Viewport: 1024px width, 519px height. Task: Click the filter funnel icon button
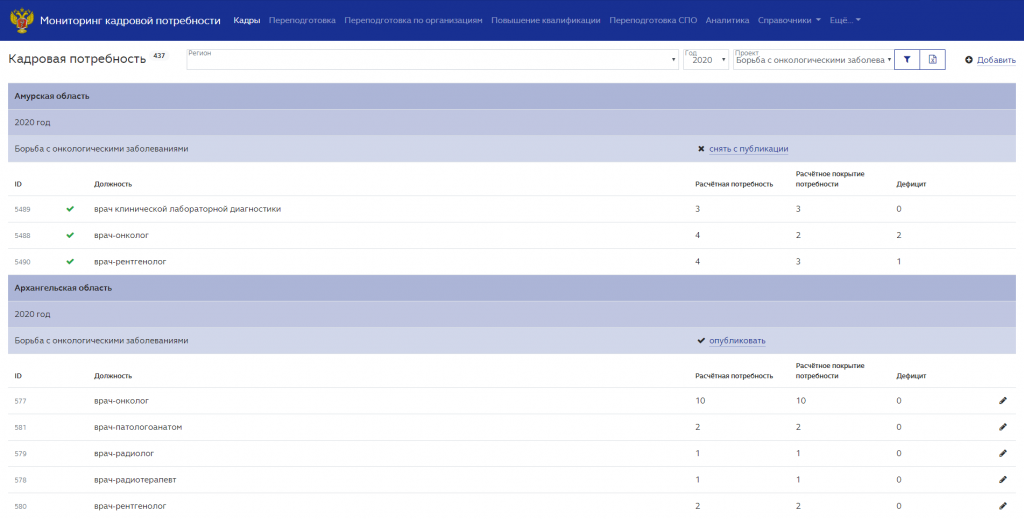click(906, 59)
